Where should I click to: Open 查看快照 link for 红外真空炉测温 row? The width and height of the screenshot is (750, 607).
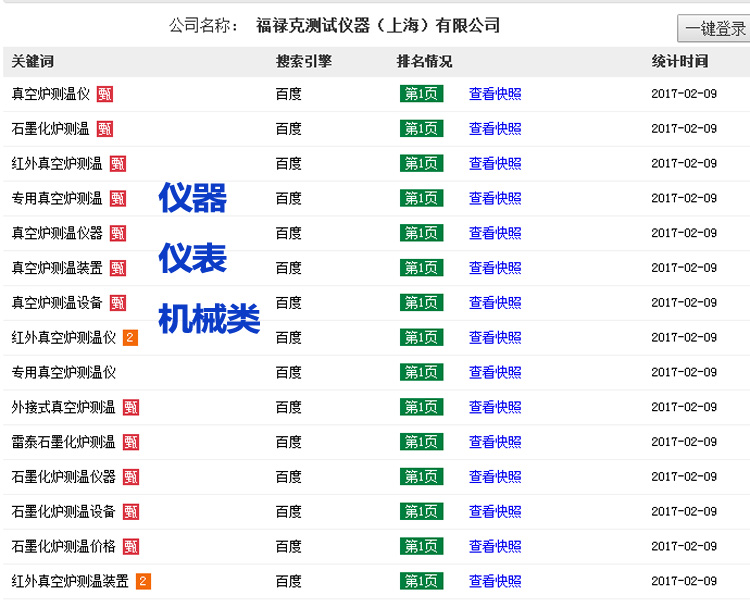pyautogui.click(x=495, y=164)
